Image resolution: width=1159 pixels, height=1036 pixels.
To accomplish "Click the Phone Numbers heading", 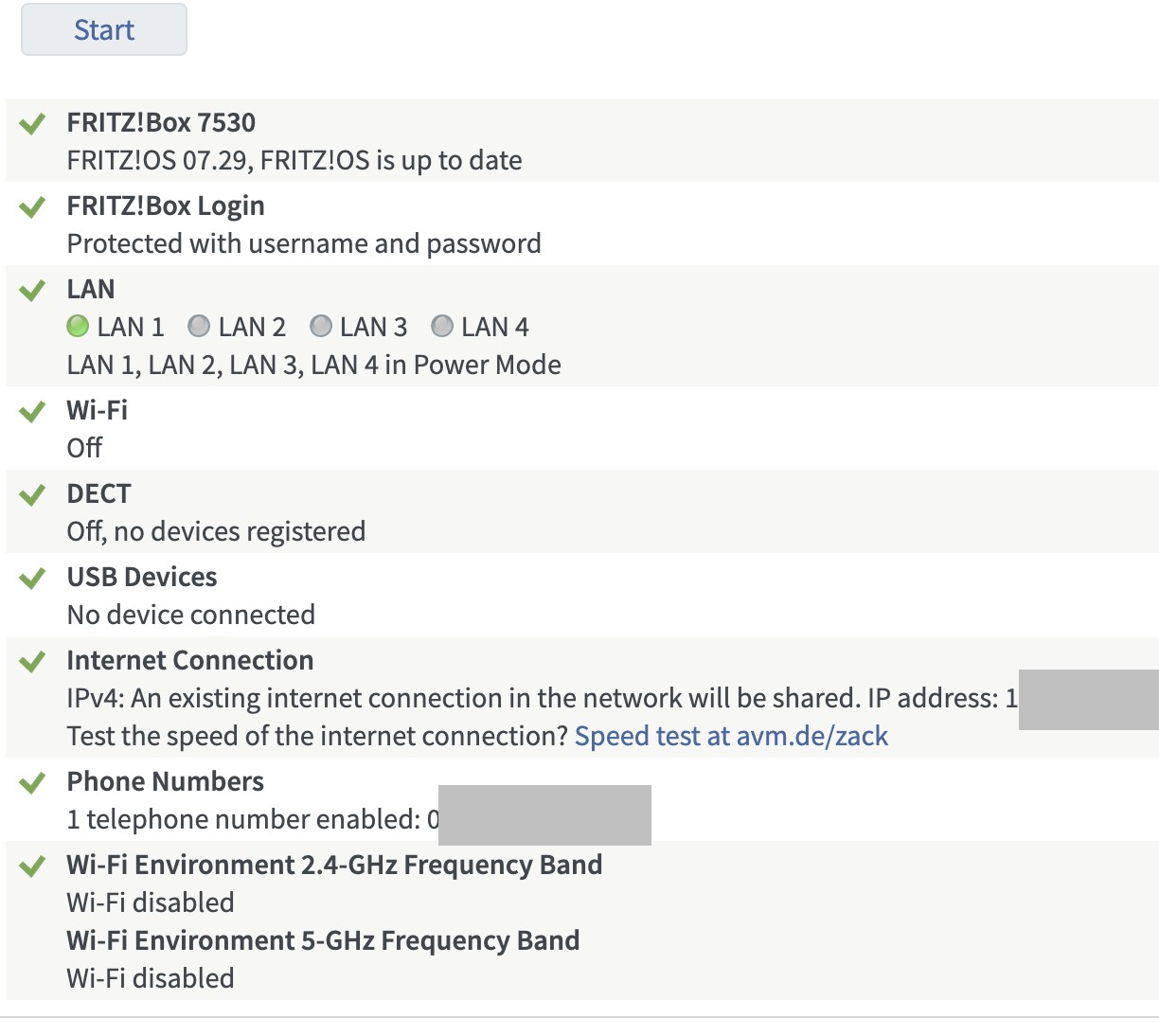I will (165, 782).
